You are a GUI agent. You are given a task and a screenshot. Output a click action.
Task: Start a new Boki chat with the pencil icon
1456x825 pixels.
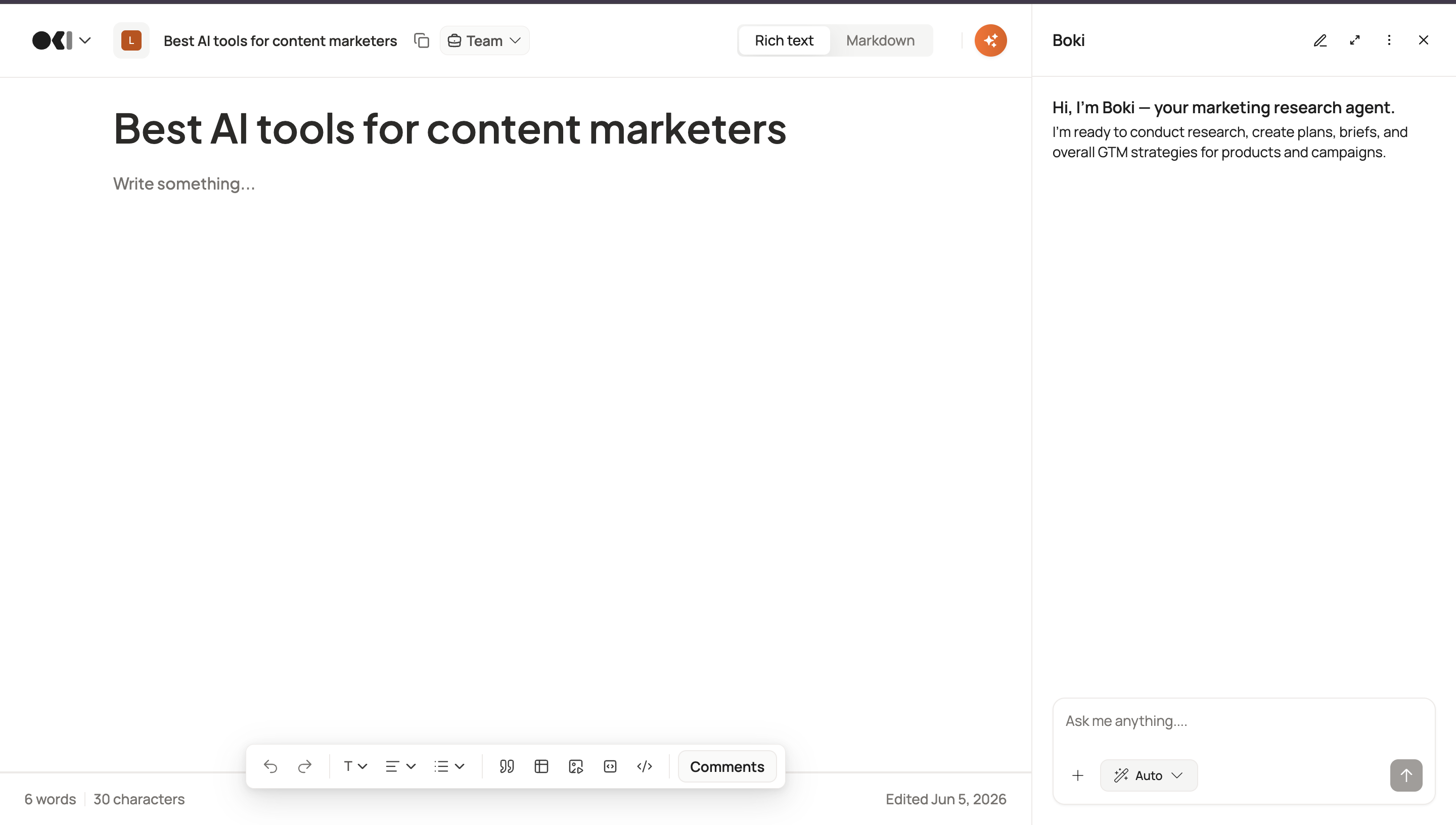[1320, 40]
